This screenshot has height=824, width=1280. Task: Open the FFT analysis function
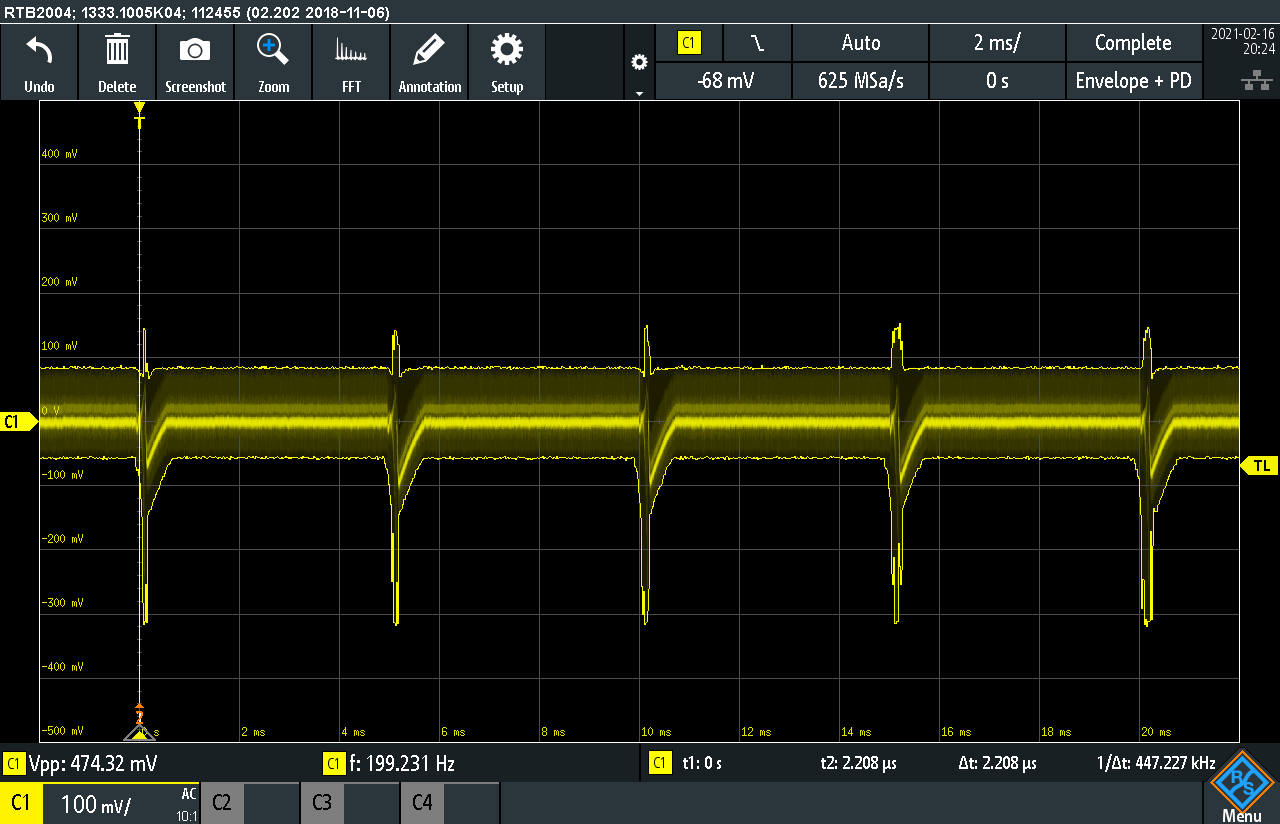(351, 60)
